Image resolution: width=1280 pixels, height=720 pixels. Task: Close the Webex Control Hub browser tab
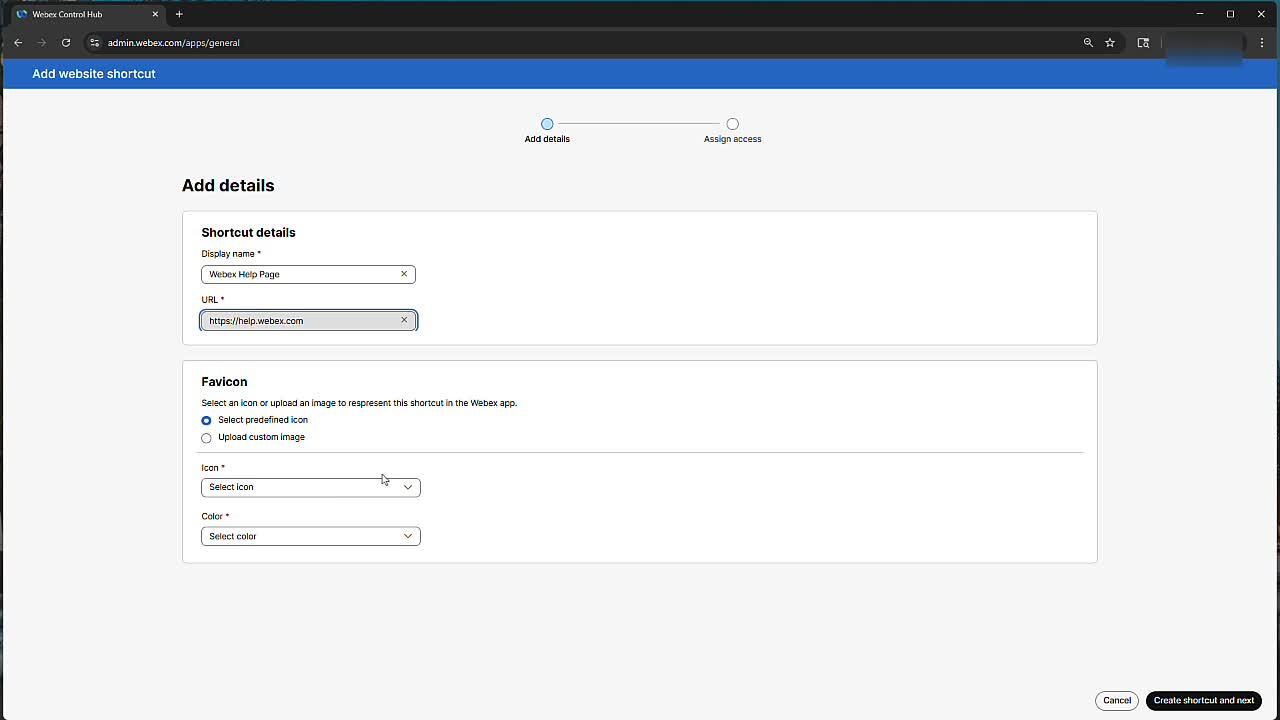pyautogui.click(x=155, y=14)
